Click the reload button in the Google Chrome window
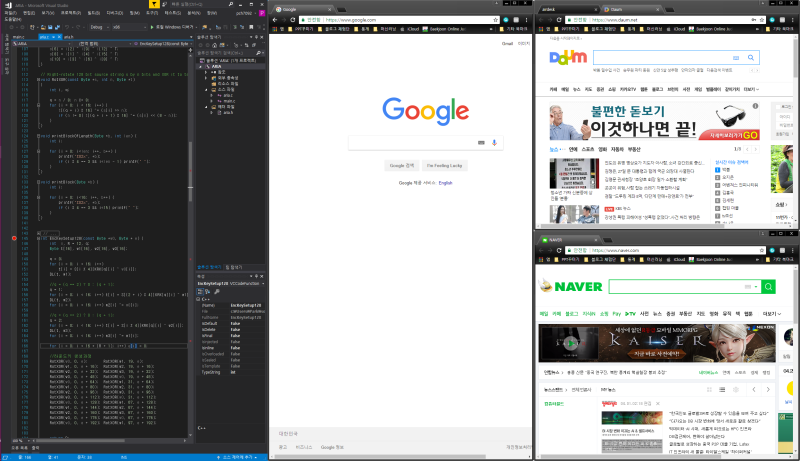The image size is (800, 461). 293,20
